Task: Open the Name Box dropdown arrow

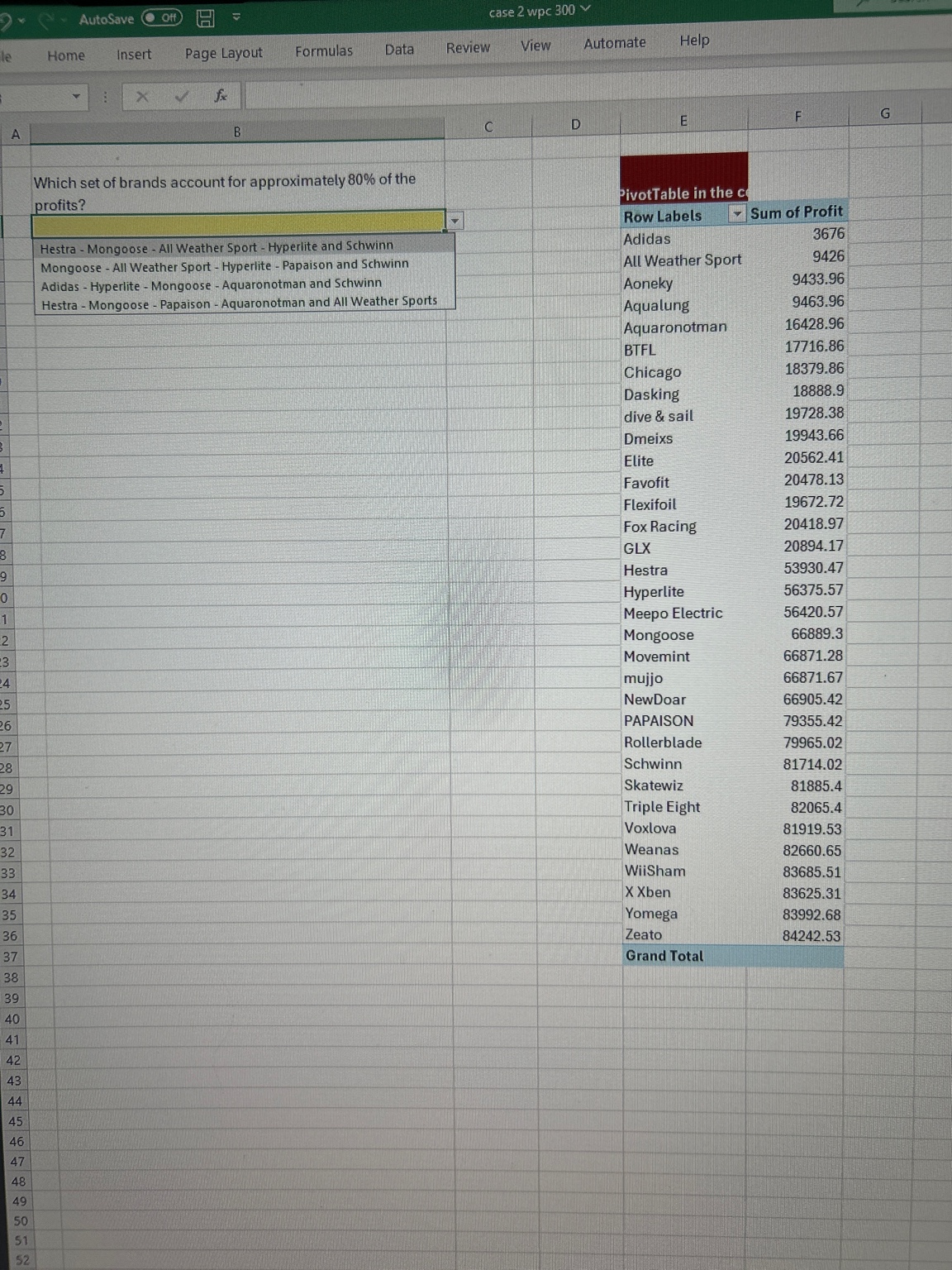Action: (x=75, y=97)
